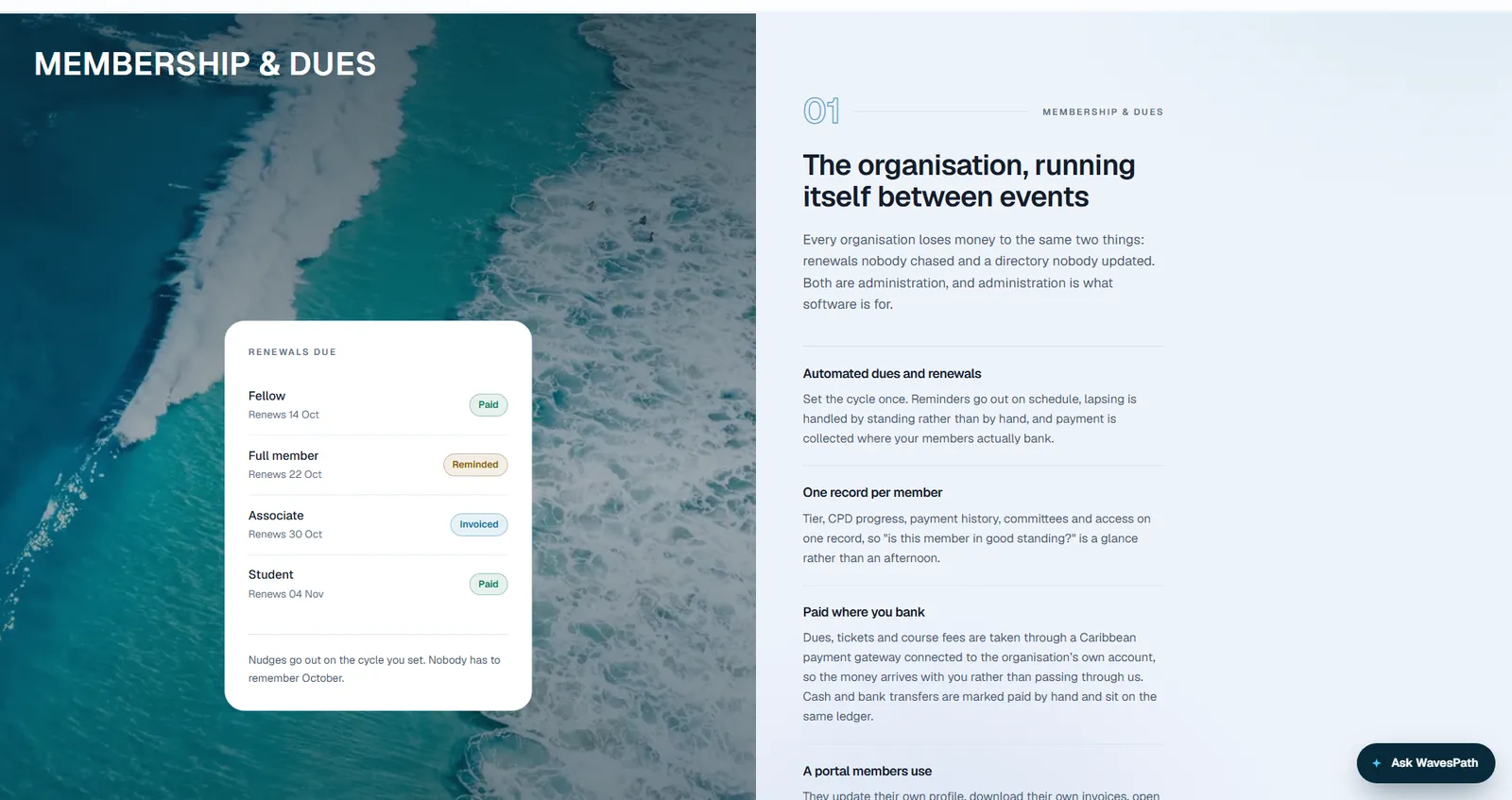This screenshot has width=1512, height=800.
Task: Select the Associate row title
Action: [x=276, y=516]
